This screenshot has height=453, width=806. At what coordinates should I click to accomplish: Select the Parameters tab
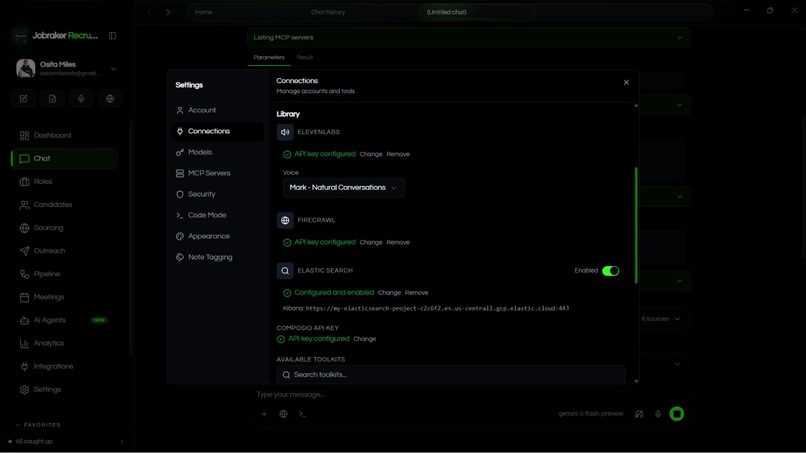coord(269,58)
